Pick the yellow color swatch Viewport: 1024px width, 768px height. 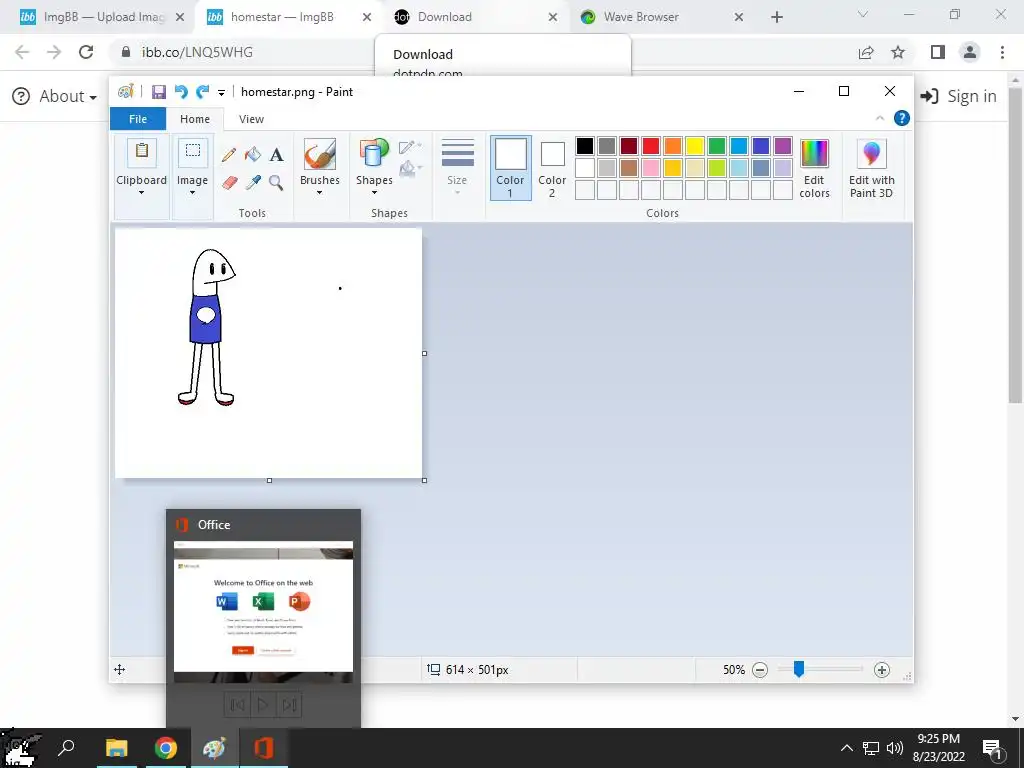[695, 146]
